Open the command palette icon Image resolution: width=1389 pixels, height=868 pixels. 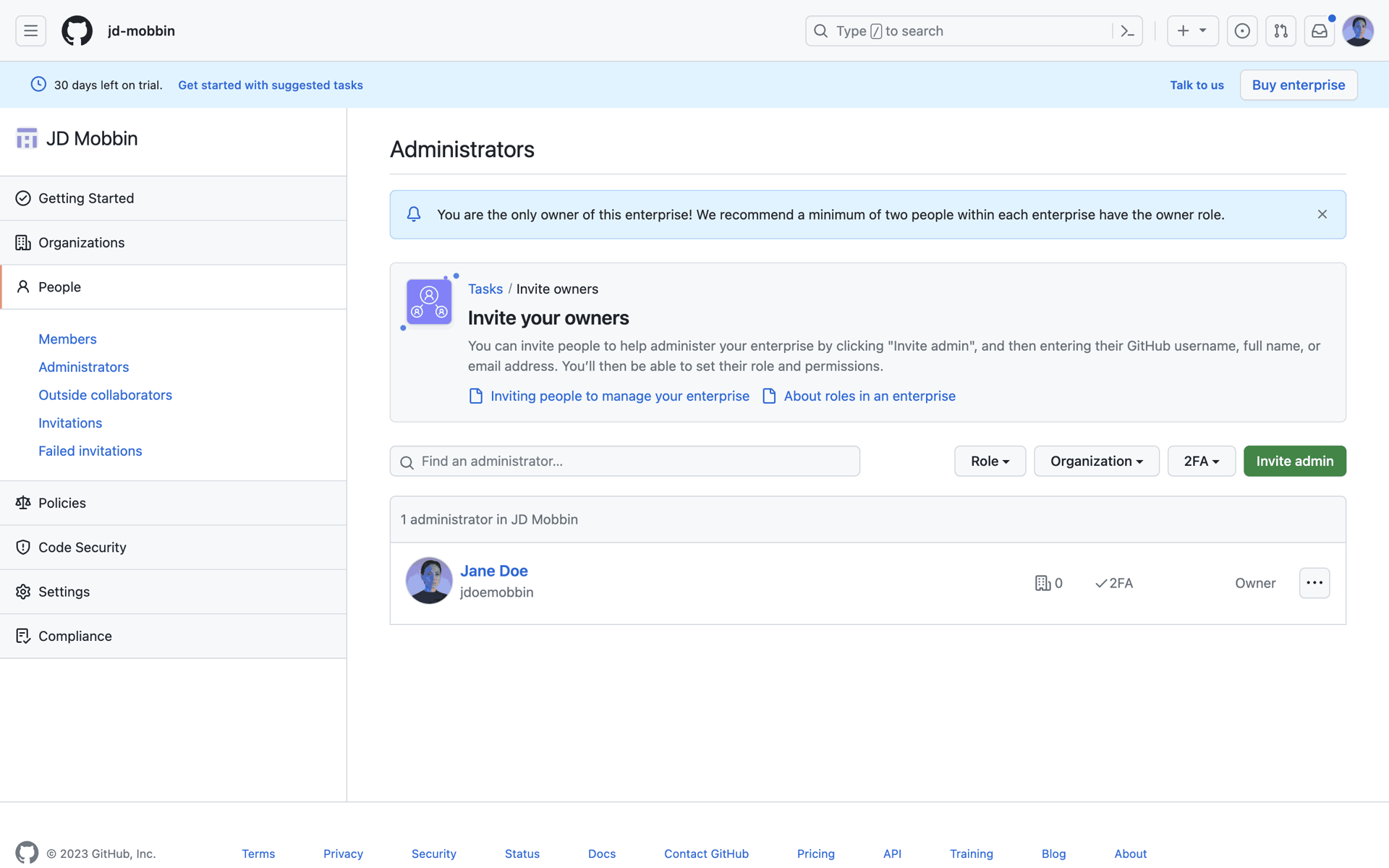point(1127,31)
